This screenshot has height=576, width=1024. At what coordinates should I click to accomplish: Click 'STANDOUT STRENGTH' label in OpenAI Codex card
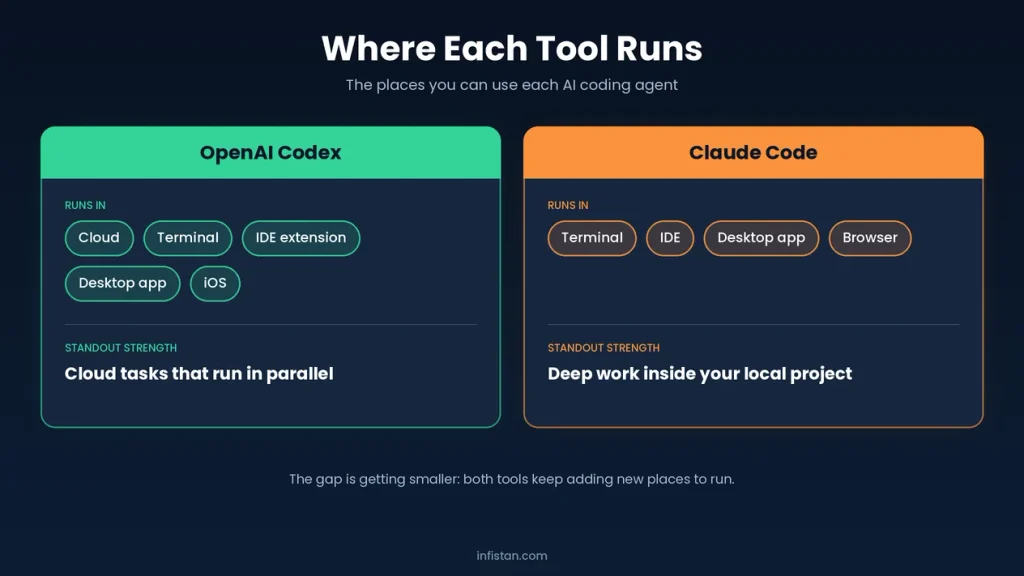click(121, 348)
